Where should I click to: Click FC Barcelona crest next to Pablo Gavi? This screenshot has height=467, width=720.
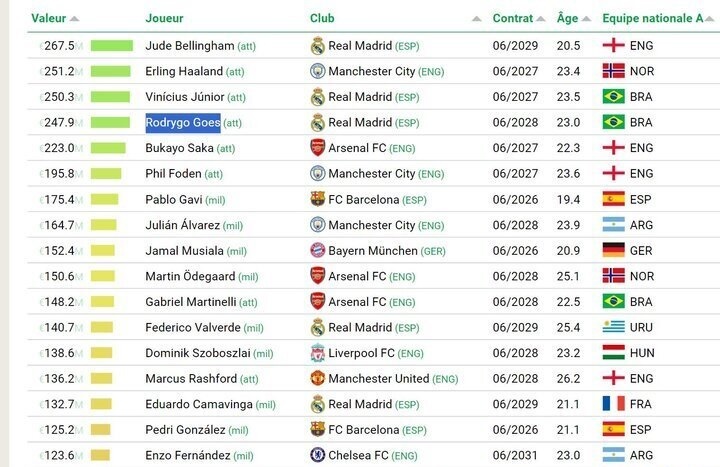318,200
